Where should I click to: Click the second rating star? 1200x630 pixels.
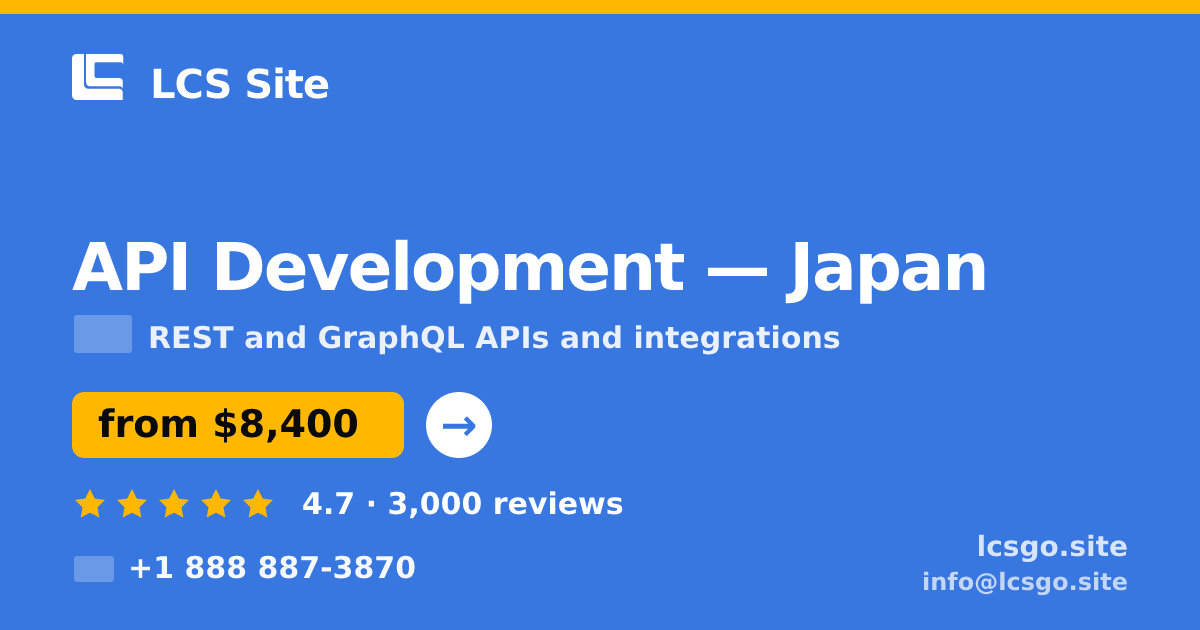(x=132, y=504)
